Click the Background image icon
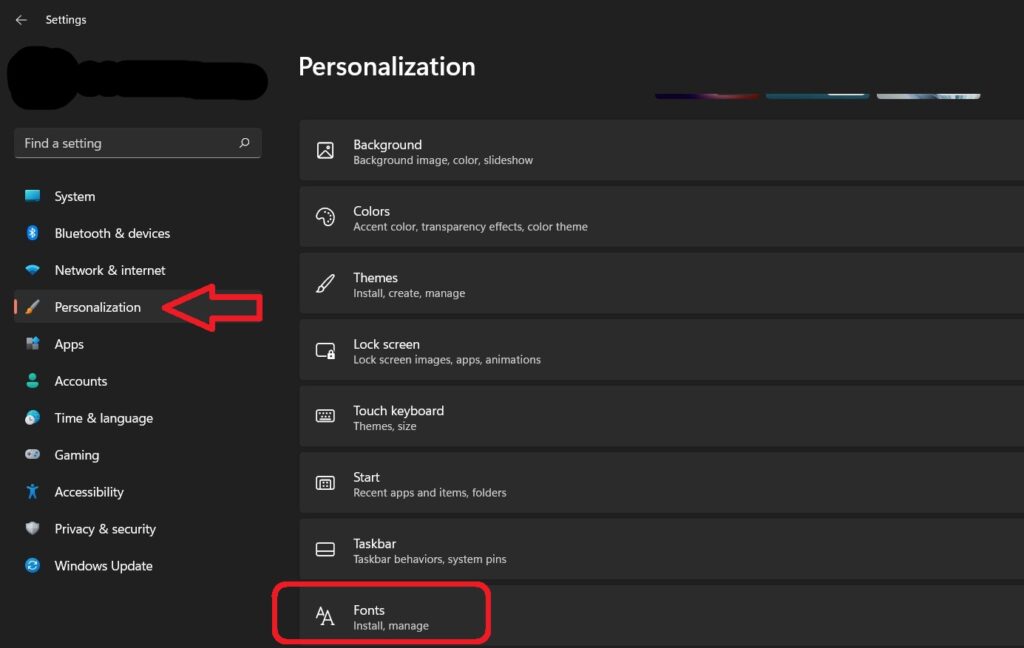This screenshot has height=648, width=1024. pyautogui.click(x=324, y=149)
